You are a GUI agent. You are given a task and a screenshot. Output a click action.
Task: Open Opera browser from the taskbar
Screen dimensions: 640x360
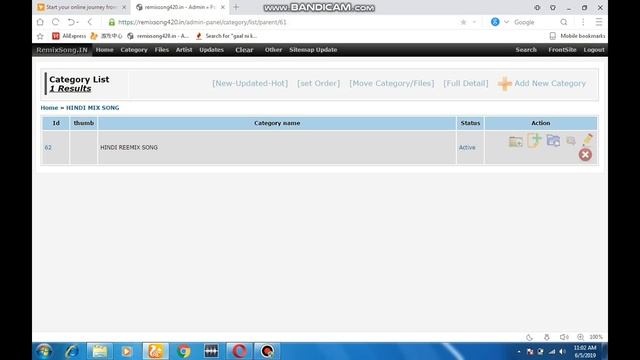(x=240, y=351)
